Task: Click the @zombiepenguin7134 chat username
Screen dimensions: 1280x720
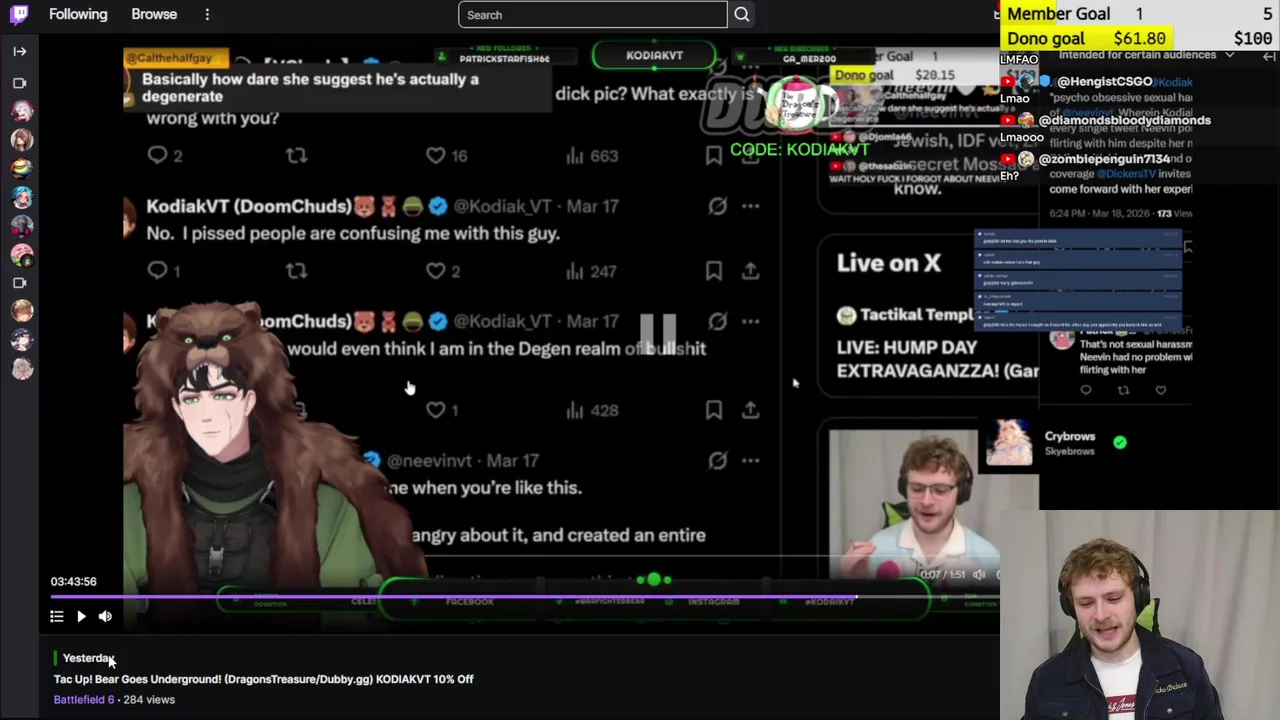Action: (x=1104, y=159)
